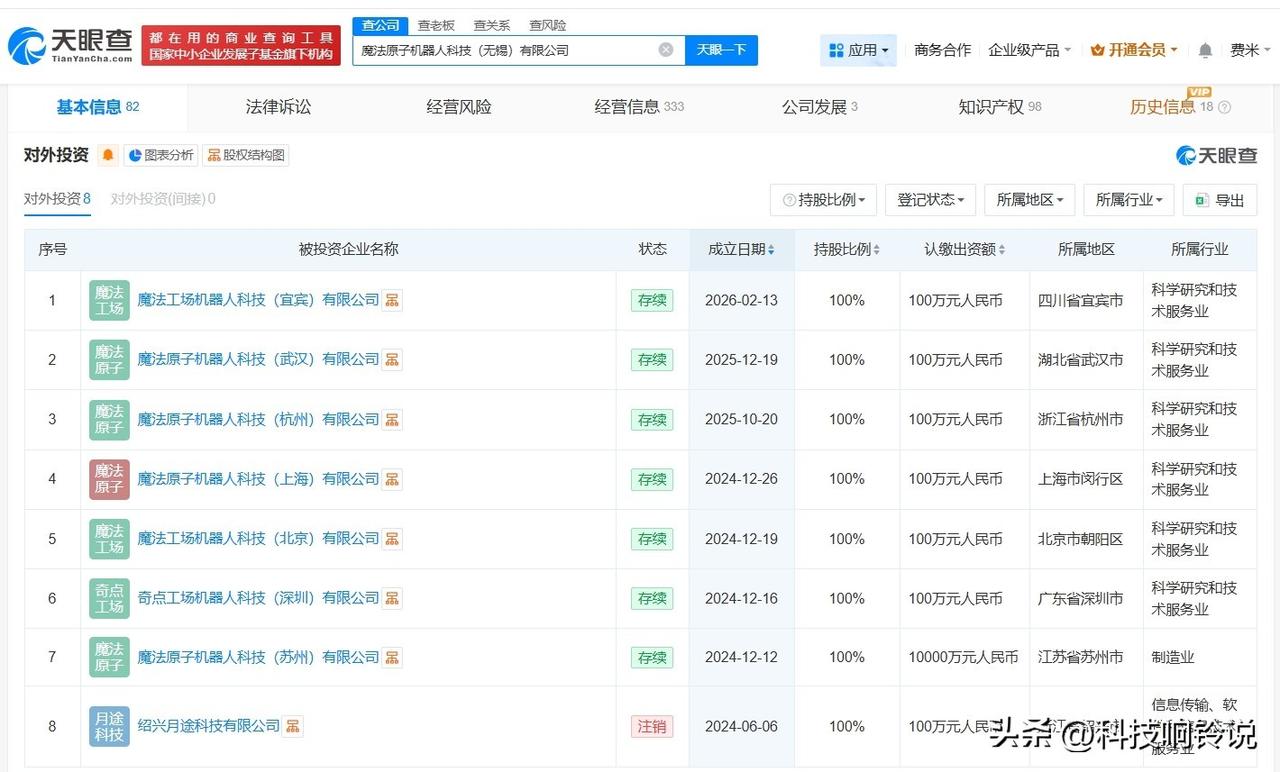Switch to the 知识产权 tab
Screen dimensions: 1280x772
point(1000,107)
